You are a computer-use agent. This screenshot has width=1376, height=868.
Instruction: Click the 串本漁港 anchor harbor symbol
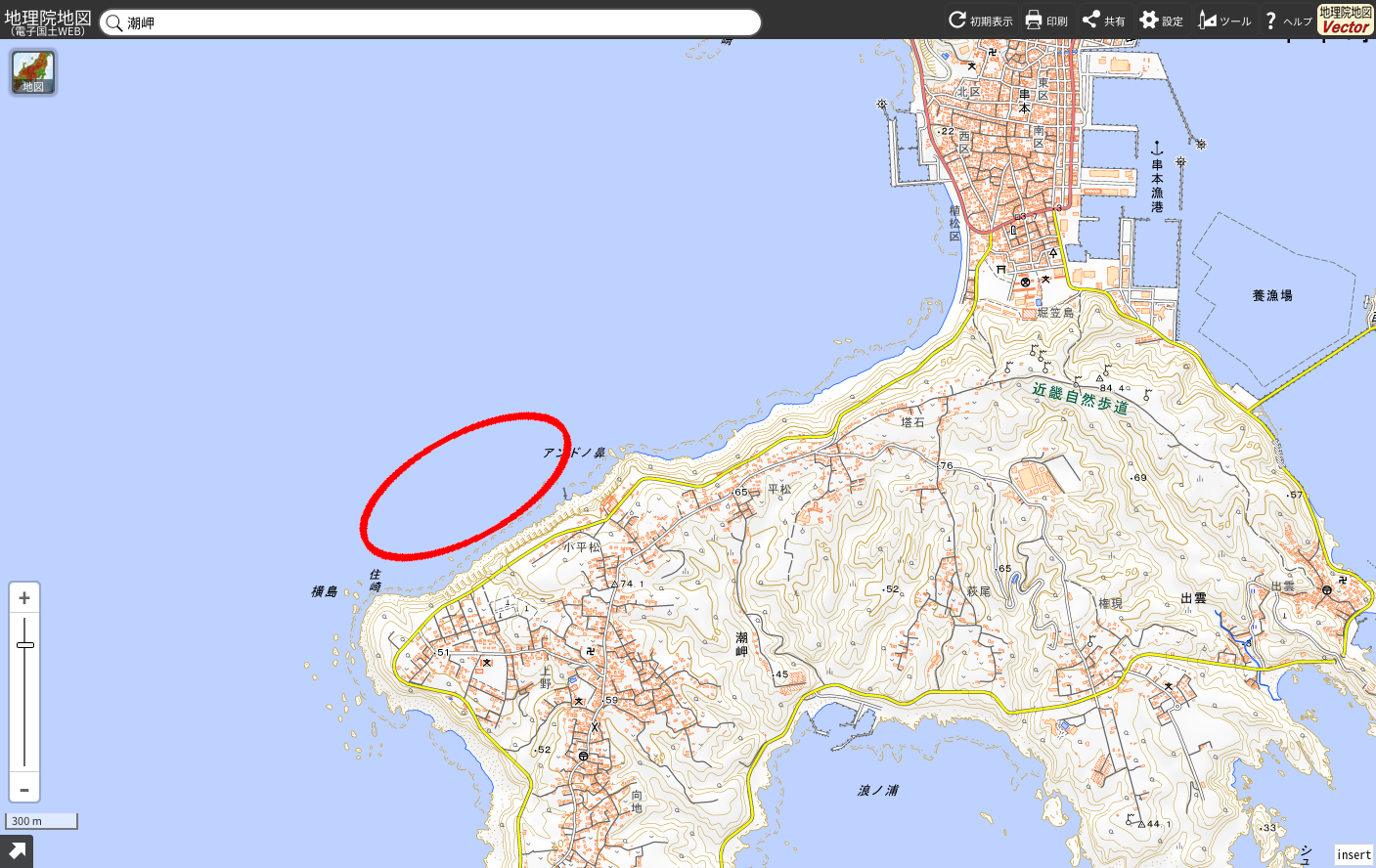(1157, 149)
